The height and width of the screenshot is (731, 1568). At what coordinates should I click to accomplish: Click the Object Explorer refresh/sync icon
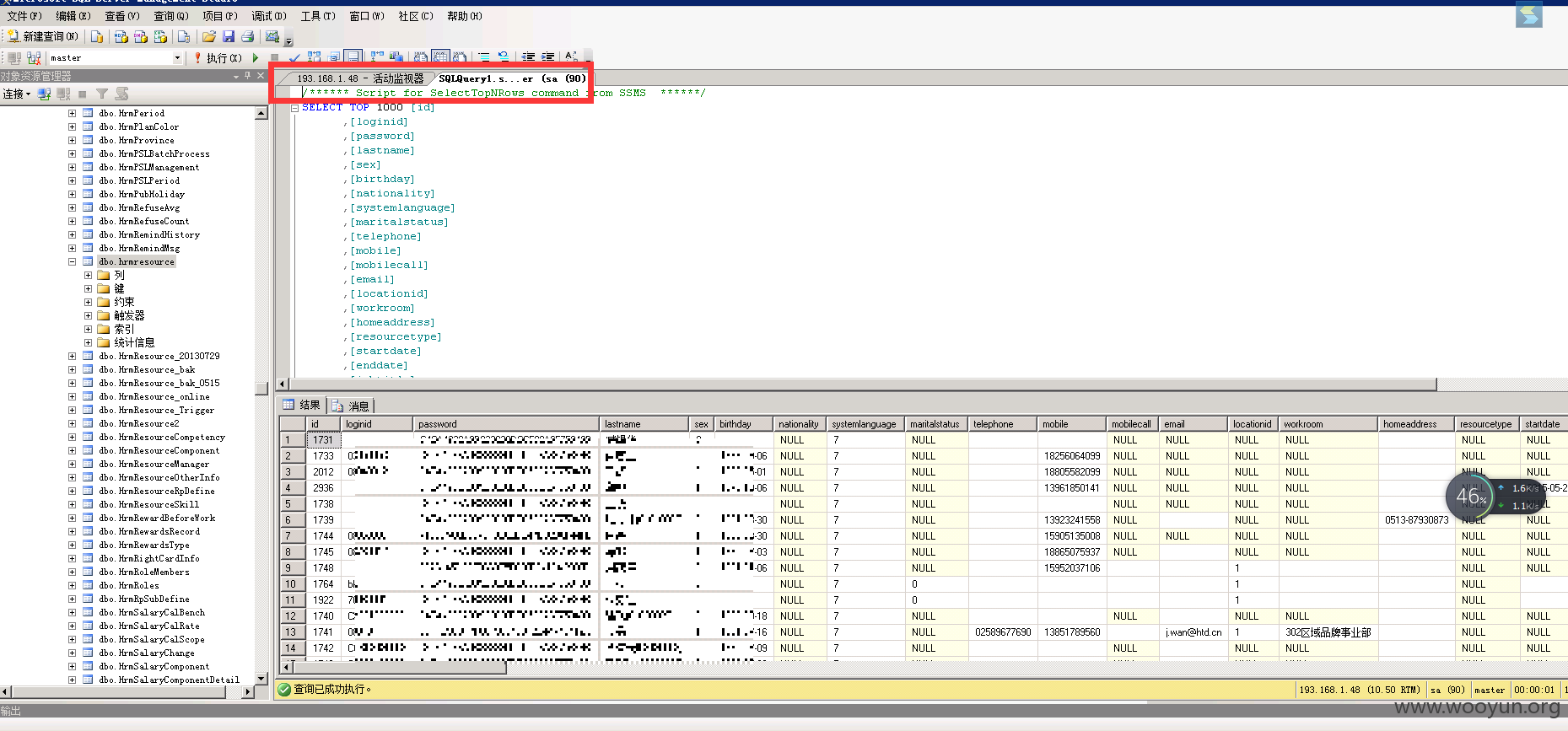pyautogui.click(x=122, y=94)
